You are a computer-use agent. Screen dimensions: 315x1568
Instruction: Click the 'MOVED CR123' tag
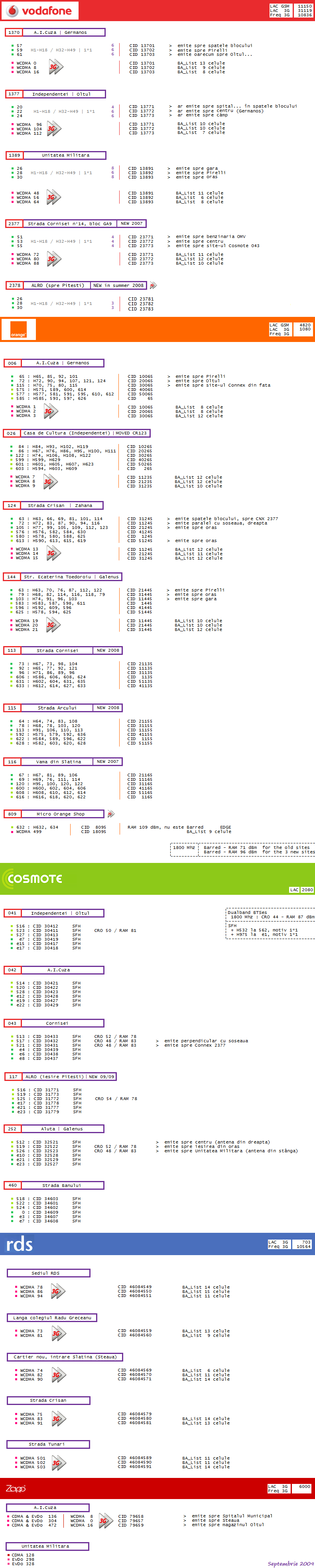(x=132, y=433)
